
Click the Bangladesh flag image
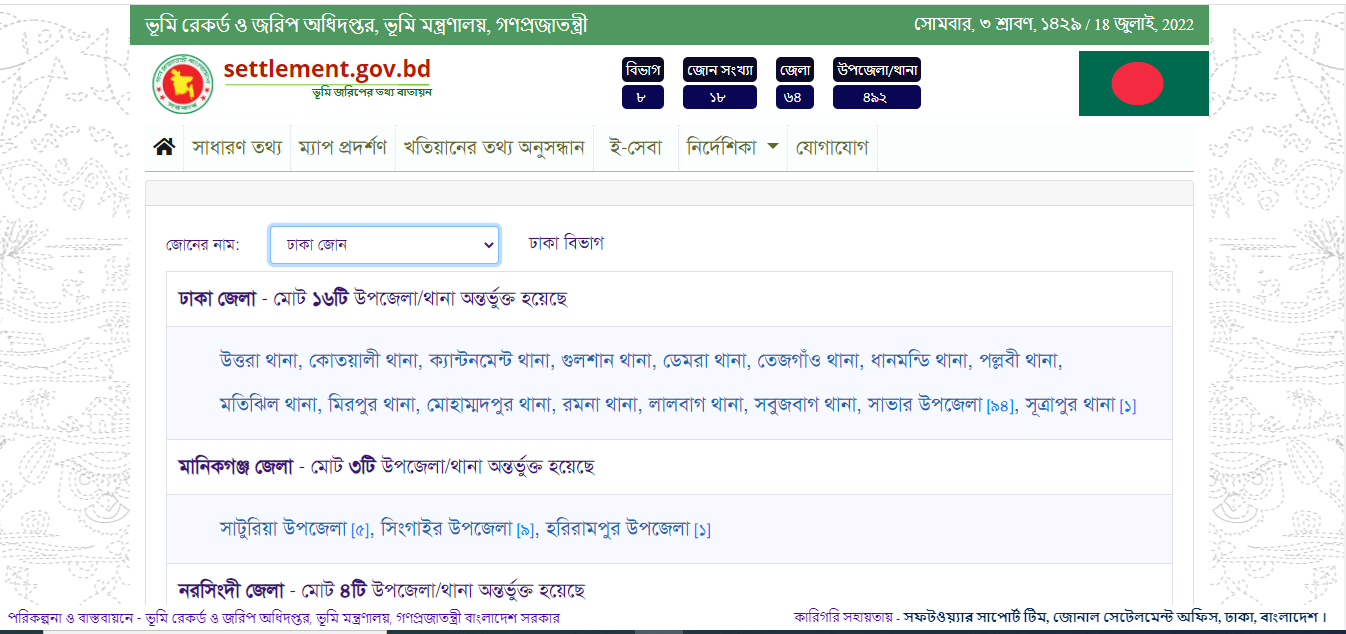pyautogui.click(x=1143, y=83)
